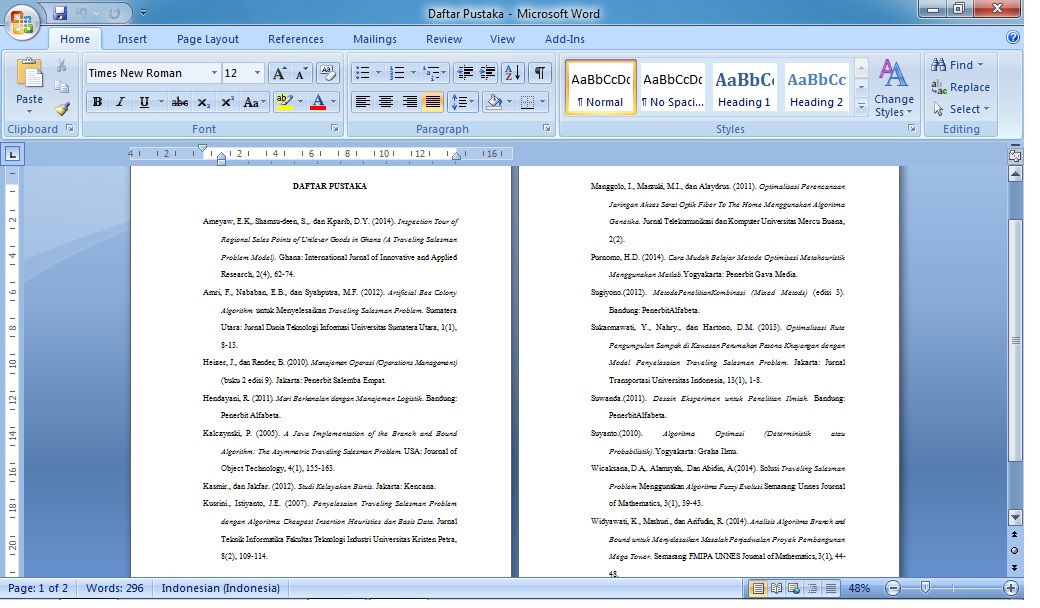Image resolution: width=1040 pixels, height=608 pixels.
Task: Open the borders dropdown arrow
Action: click(x=543, y=102)
